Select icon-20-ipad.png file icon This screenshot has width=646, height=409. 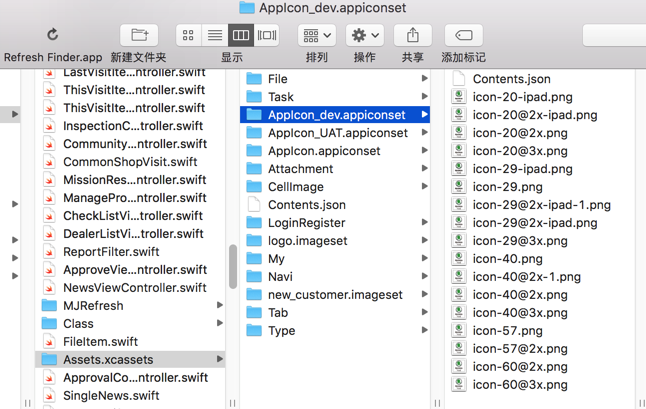(459, 97)
